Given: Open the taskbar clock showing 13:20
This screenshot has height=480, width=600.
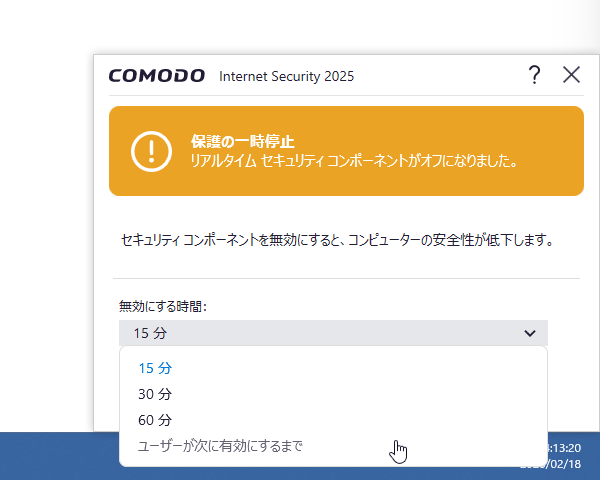Looking at the screenshot, I should [x=565, y=448].
